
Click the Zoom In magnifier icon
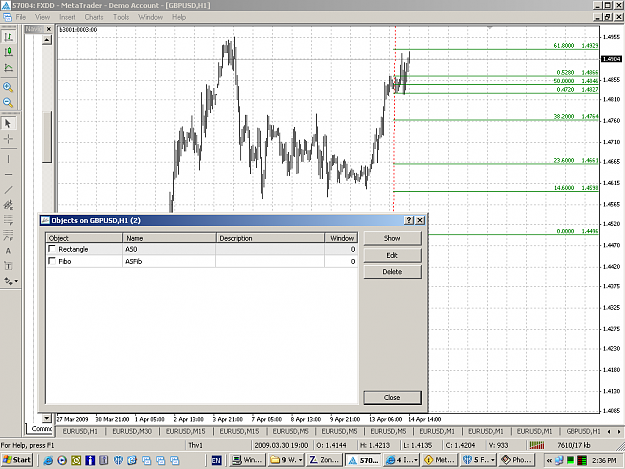click(x=8, y=86)
